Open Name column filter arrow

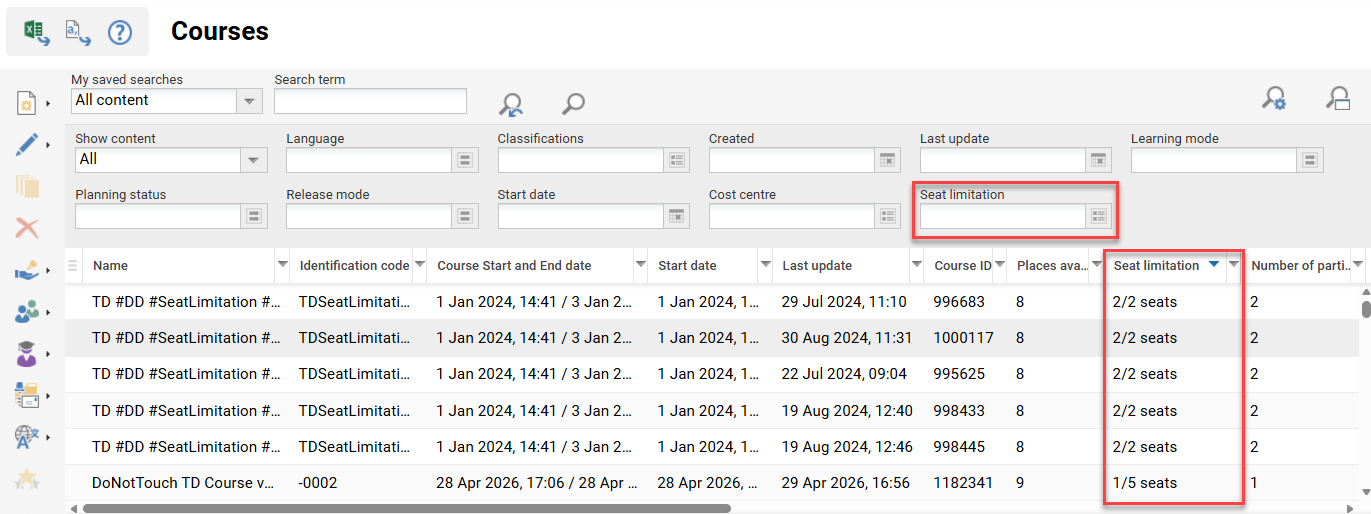282,265
